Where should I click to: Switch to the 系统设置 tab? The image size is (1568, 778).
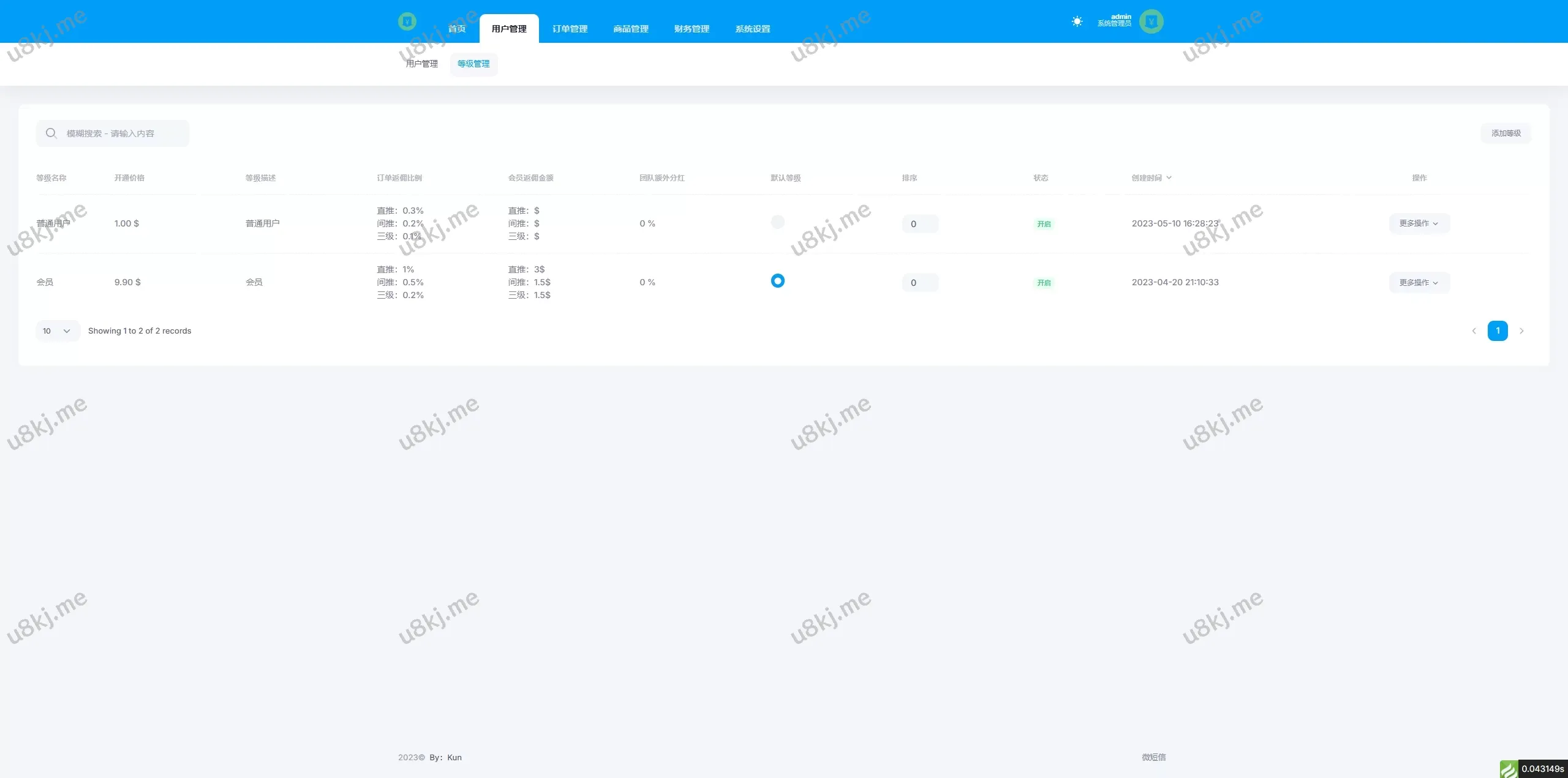click(752, 29)
